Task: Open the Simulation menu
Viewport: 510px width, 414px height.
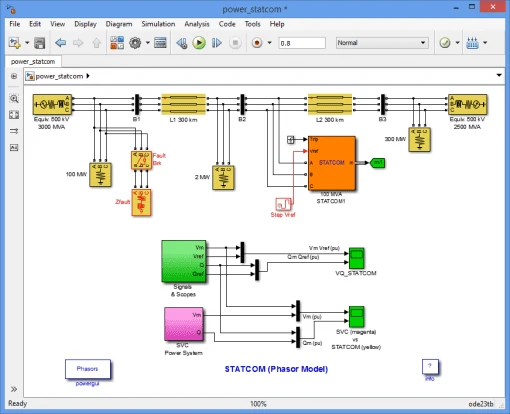Action: 158,24
